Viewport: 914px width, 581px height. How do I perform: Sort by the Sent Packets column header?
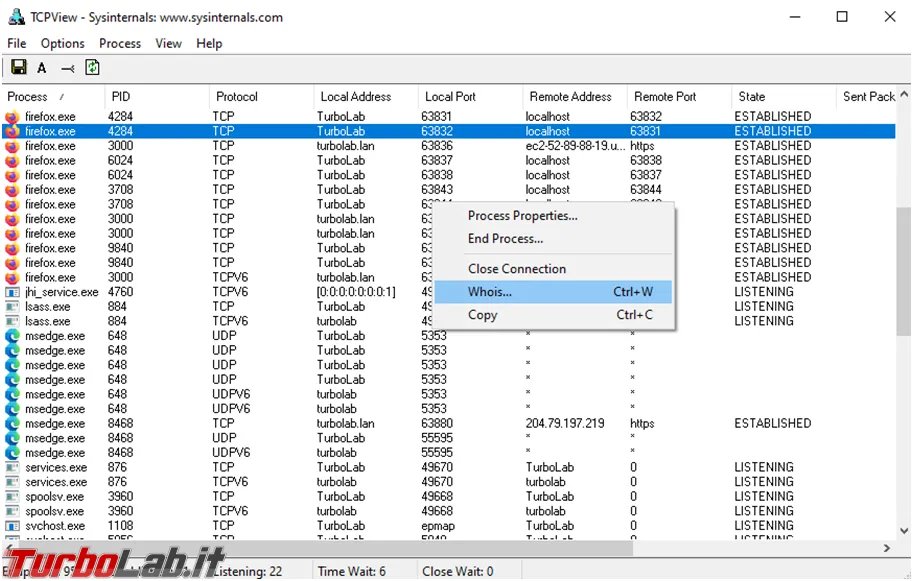pos(867,97)
